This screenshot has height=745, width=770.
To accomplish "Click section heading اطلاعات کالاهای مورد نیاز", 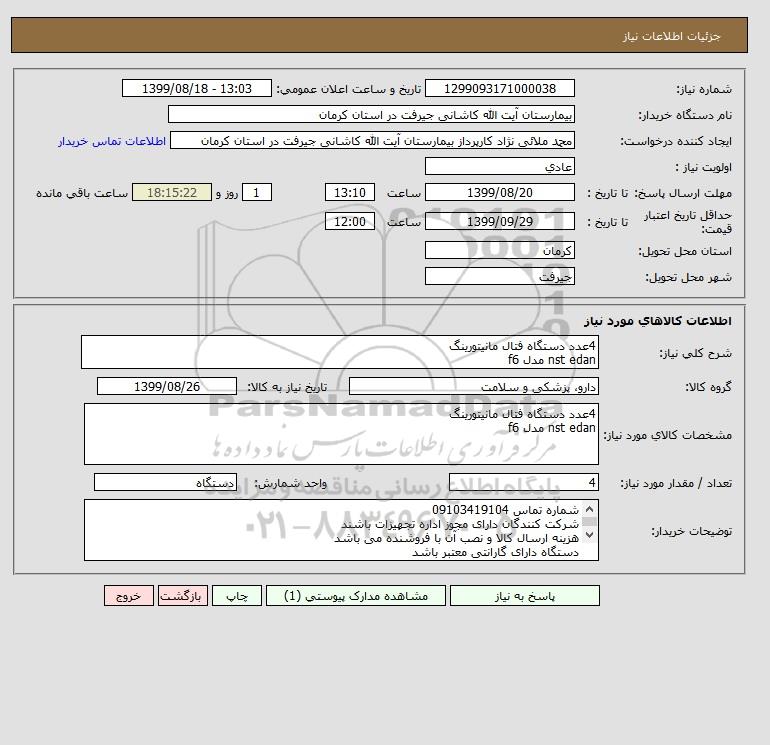I will tap(658, 321).
